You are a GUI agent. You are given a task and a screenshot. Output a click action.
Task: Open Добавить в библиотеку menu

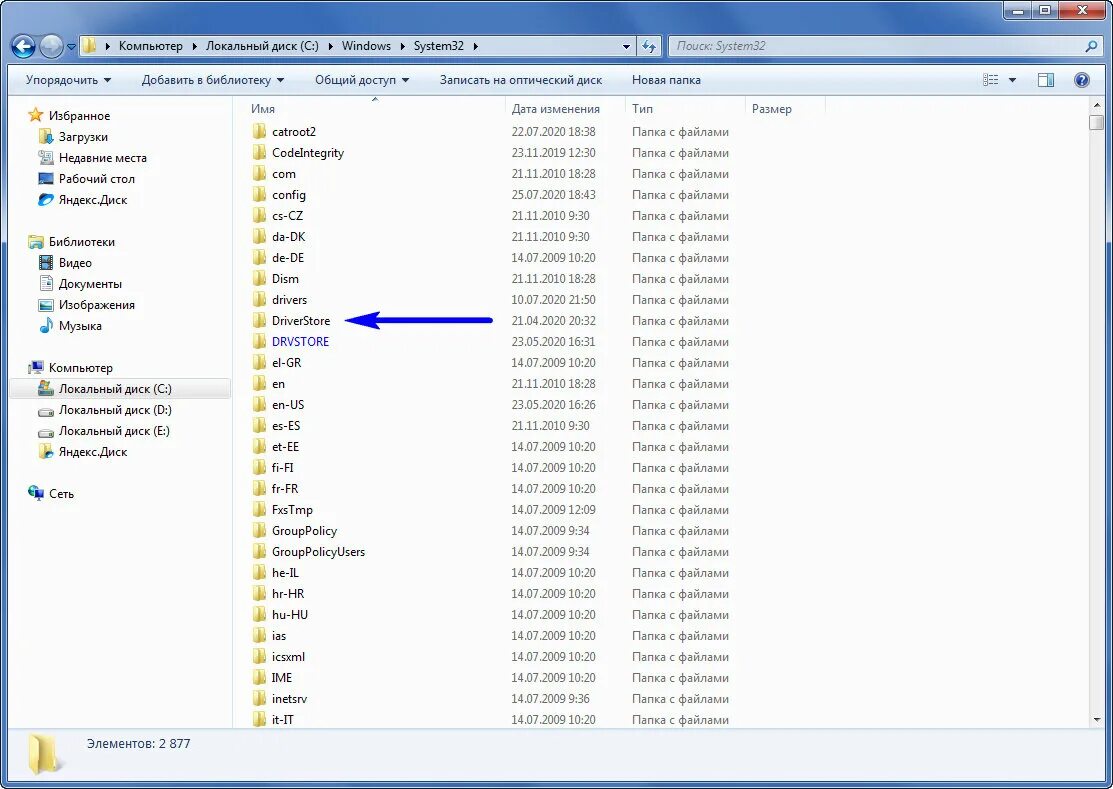pos(212,80)
